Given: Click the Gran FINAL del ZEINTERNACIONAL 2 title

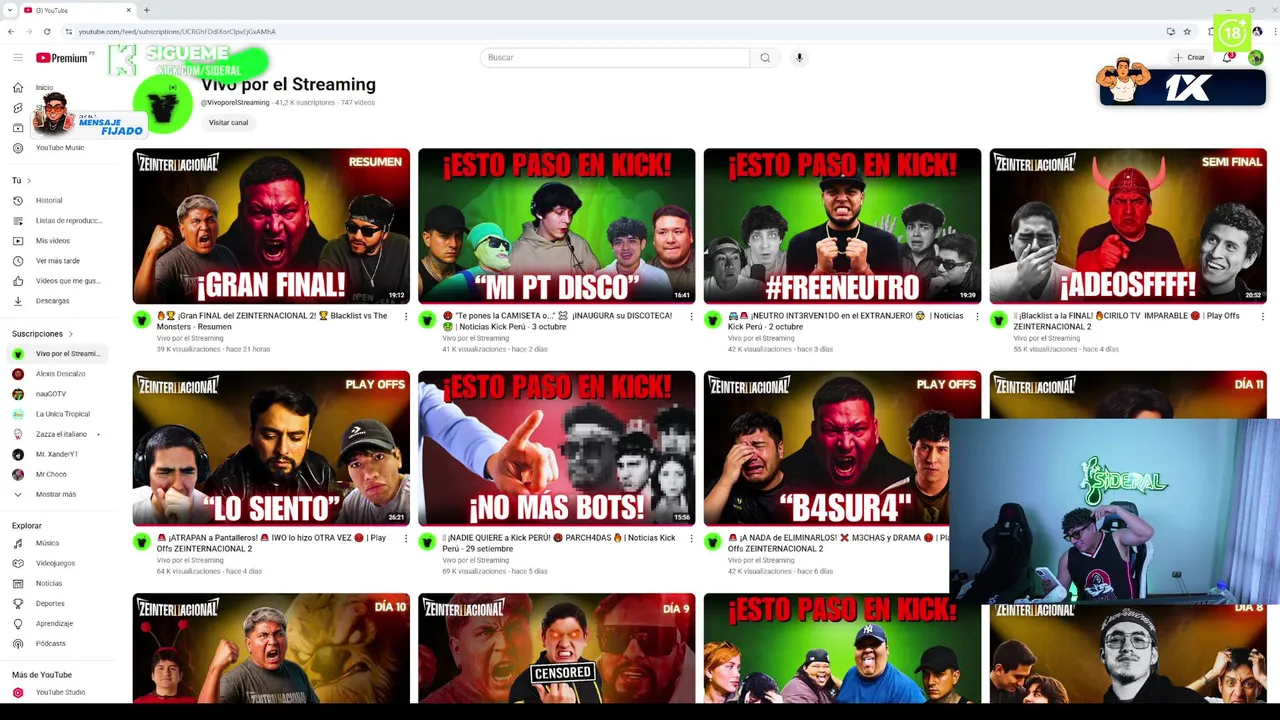Looking at the screenshot, I should coord(272,321).
